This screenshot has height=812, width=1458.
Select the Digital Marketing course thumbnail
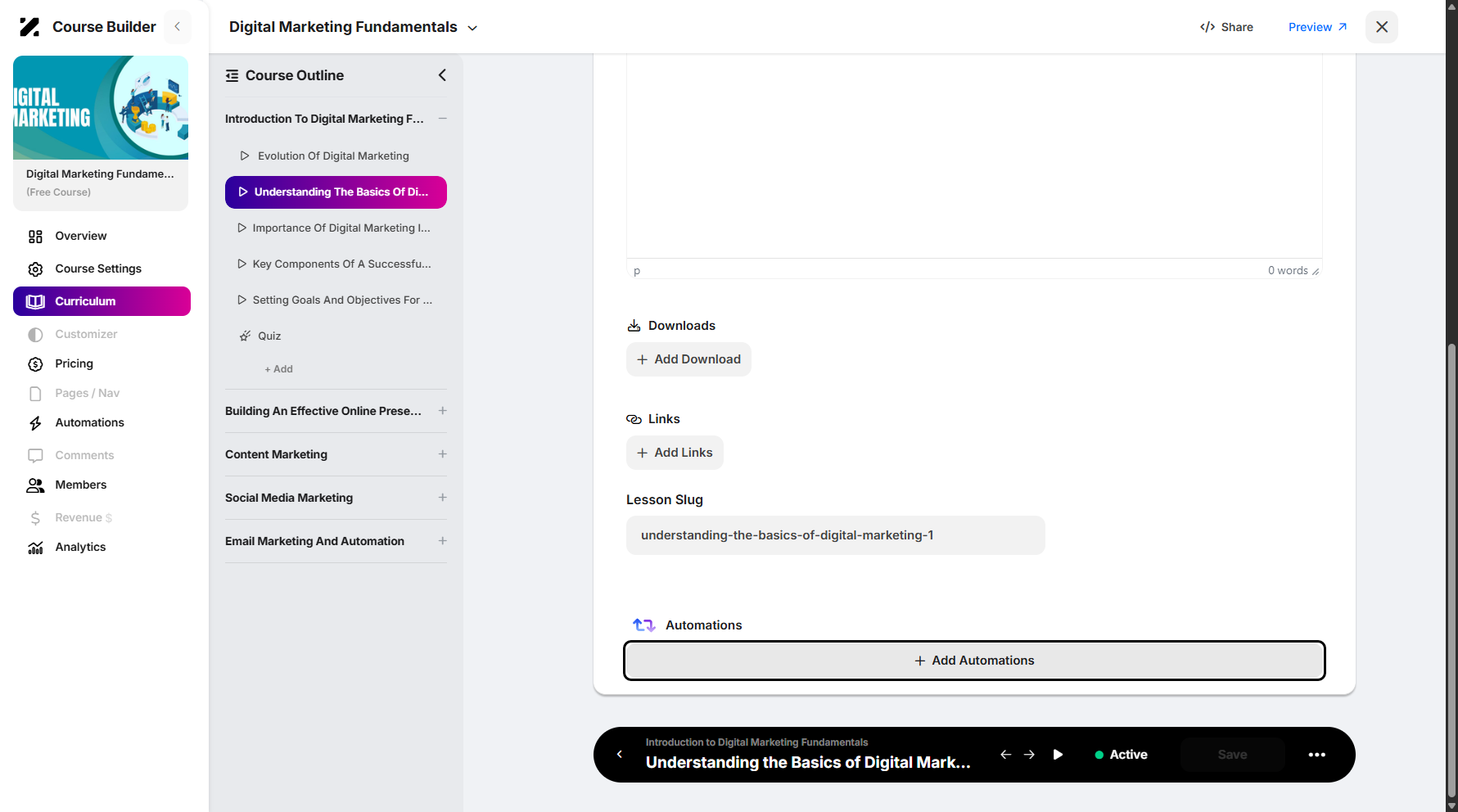101,107
